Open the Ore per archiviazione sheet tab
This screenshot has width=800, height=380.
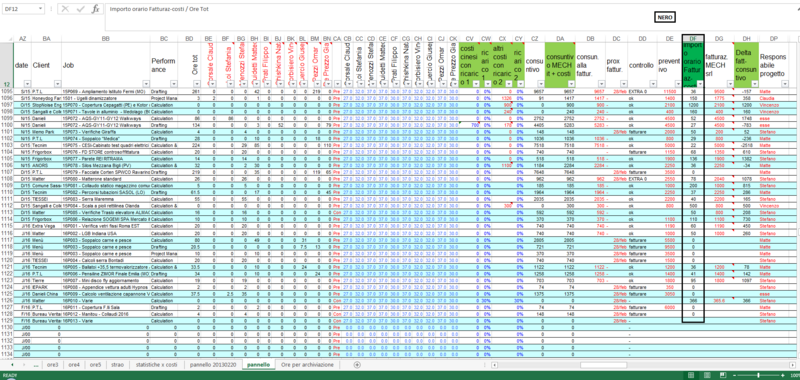click(x=310, y=365)
